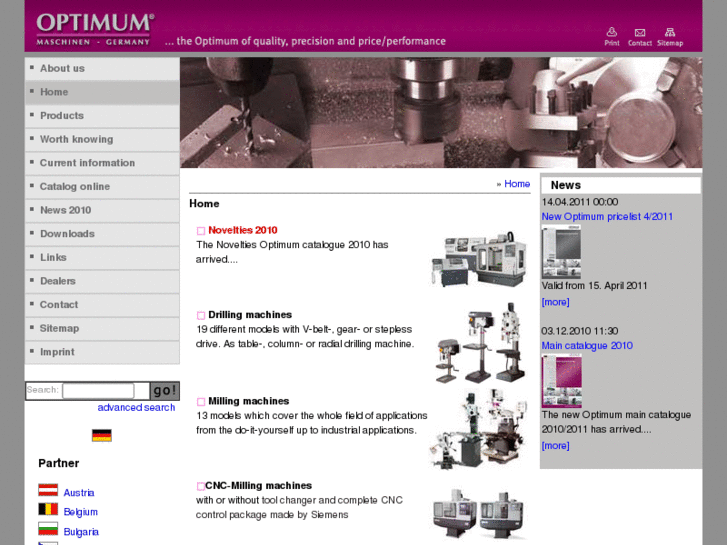727x545 pixels.
Task: Open Worth knowing menu item
Action: tap(102, 139)
